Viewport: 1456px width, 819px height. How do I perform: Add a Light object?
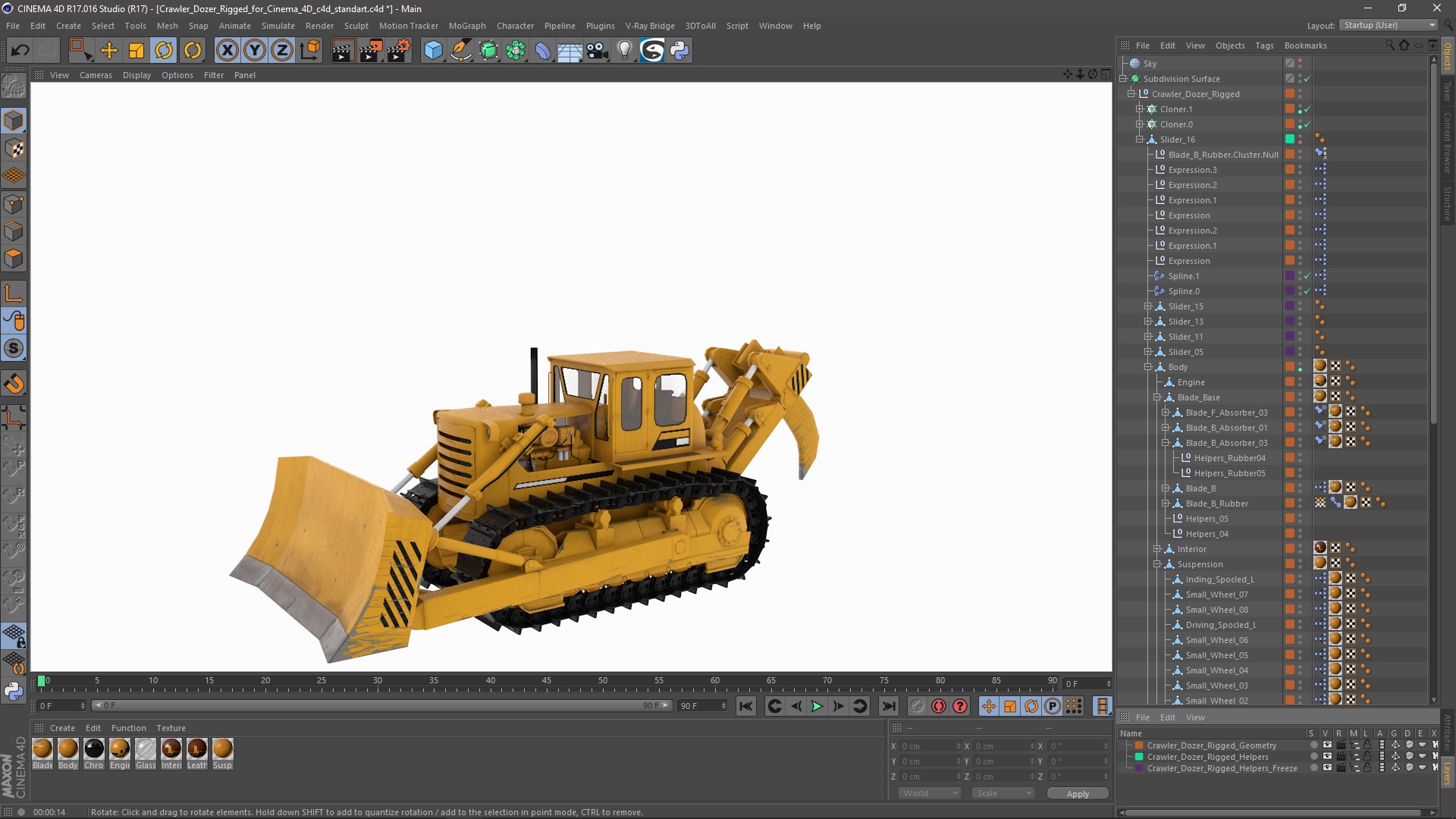click(625, 51)
